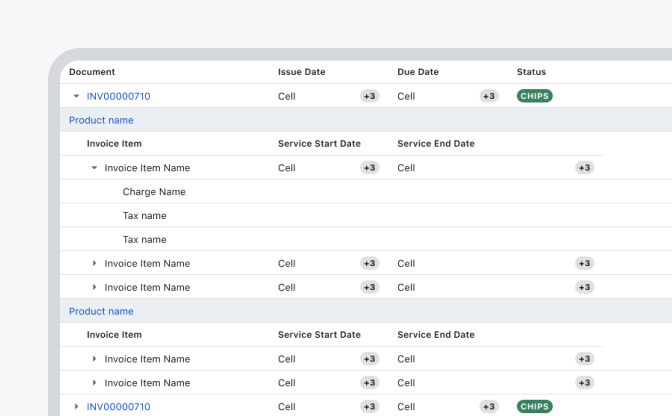Collapse the top INV00000710 document row
672x416 pixels.
(77, 96)
